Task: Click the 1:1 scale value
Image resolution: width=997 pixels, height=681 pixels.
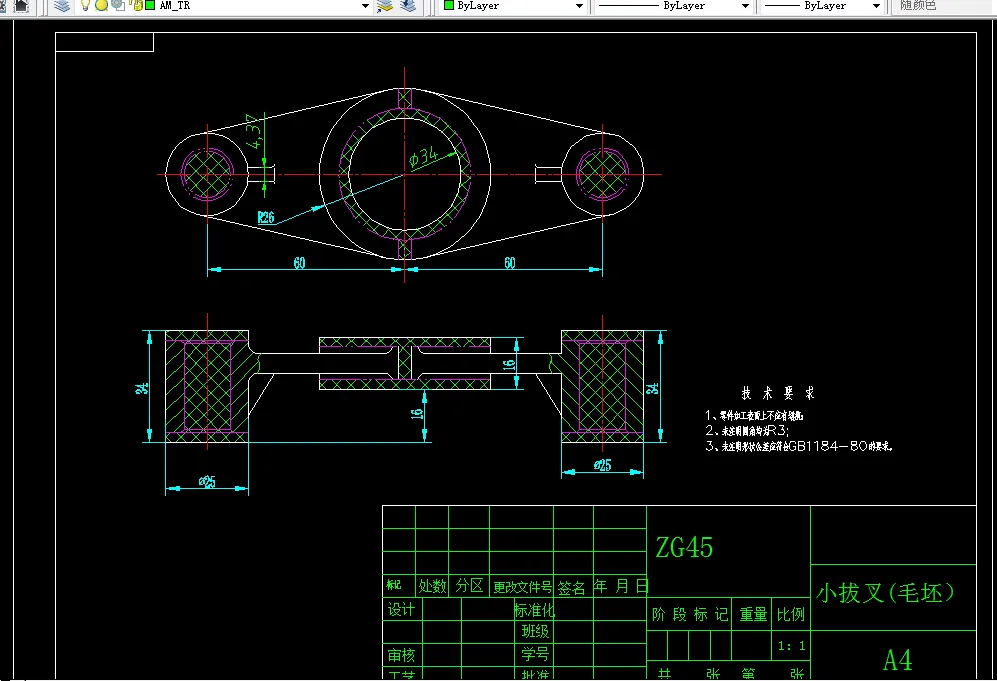Action: point(791,646)
